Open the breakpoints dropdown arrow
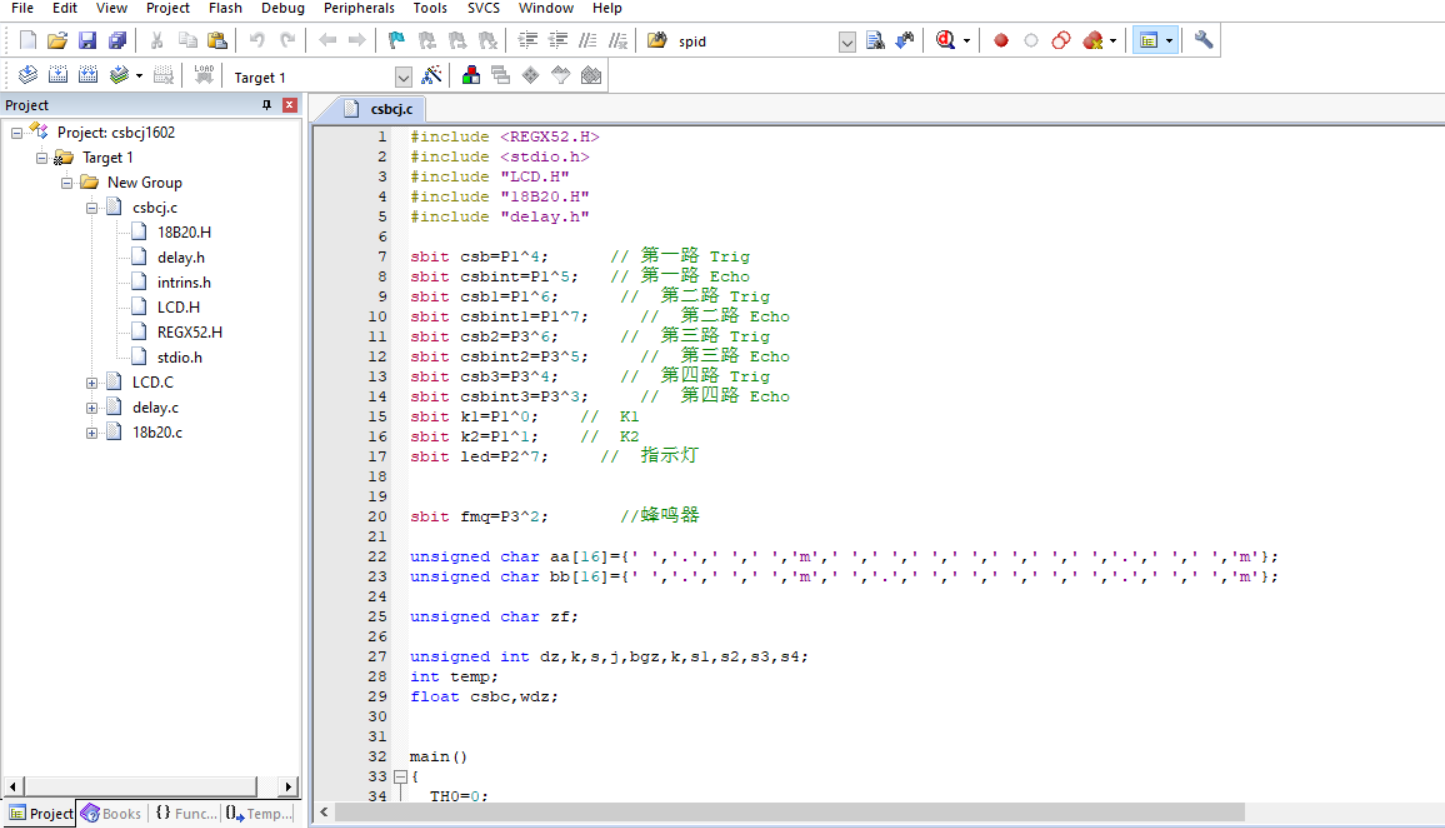Image resolution: width=1445 pixels, height=828 pixels. point(1112,41)
